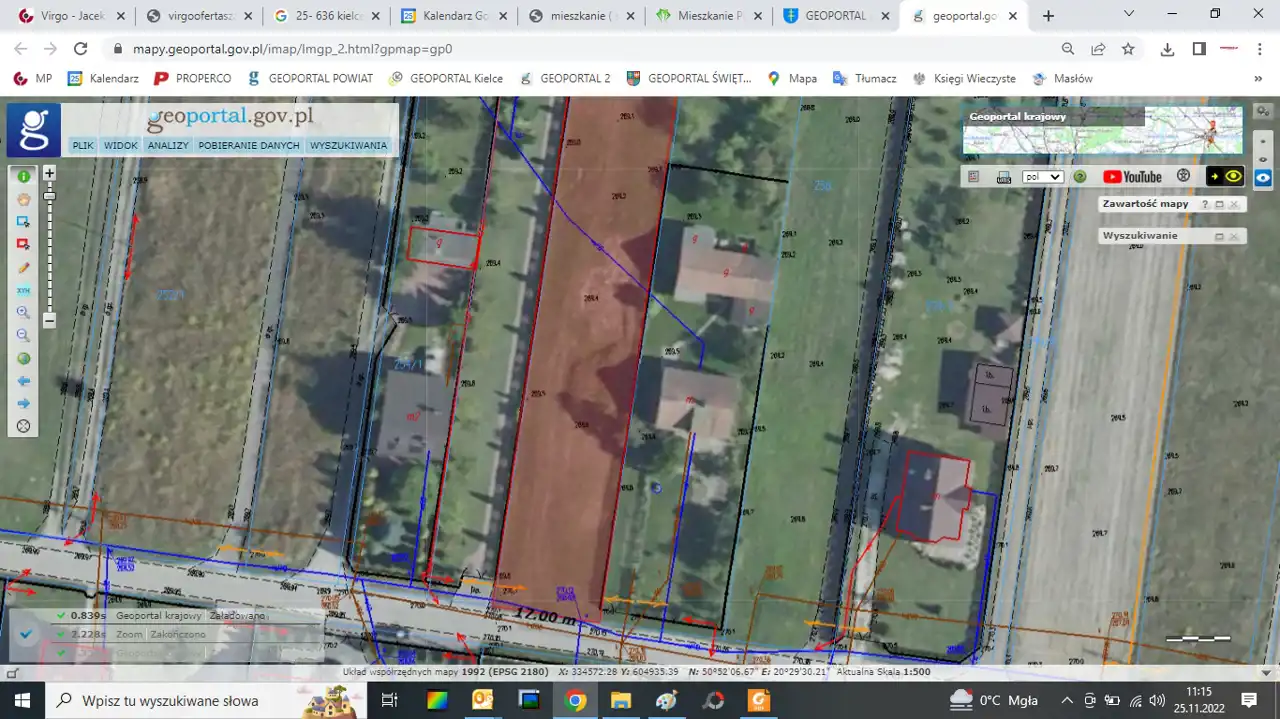Click the zoom slider plus button
Image resolution: width=1280 pixels, height=719 pixels.
(49, 173)
